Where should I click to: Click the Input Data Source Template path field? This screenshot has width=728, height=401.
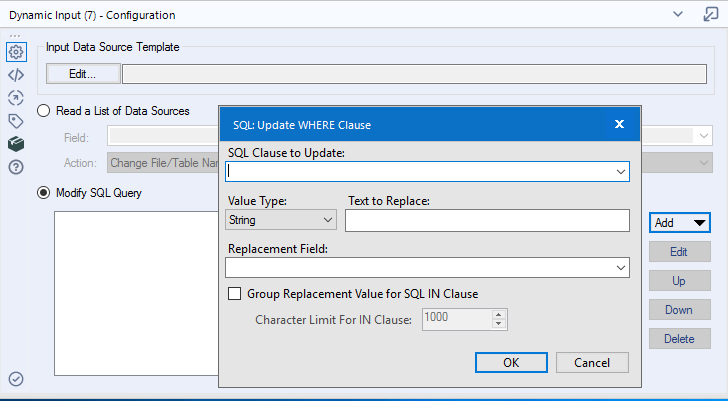point(414,74)
